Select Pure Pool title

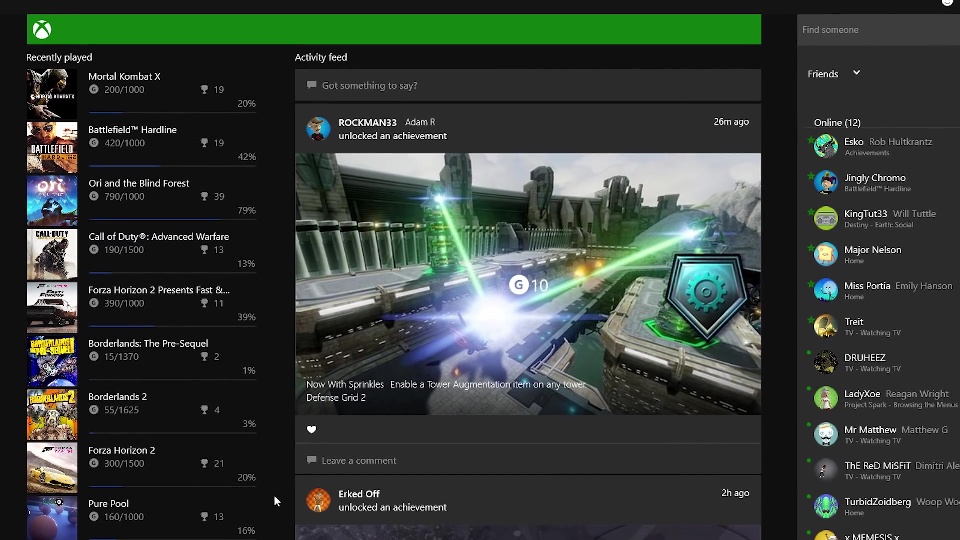point(108,503)
